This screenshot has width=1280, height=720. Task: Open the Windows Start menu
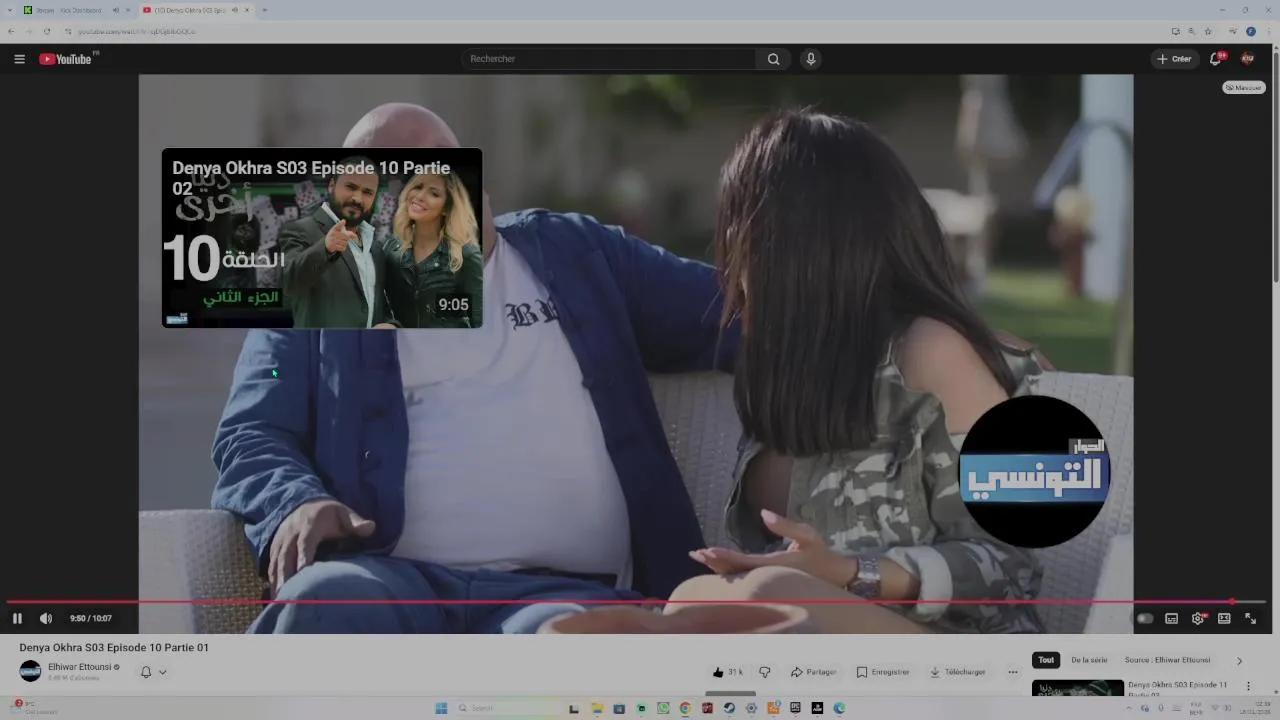[441, 708]
